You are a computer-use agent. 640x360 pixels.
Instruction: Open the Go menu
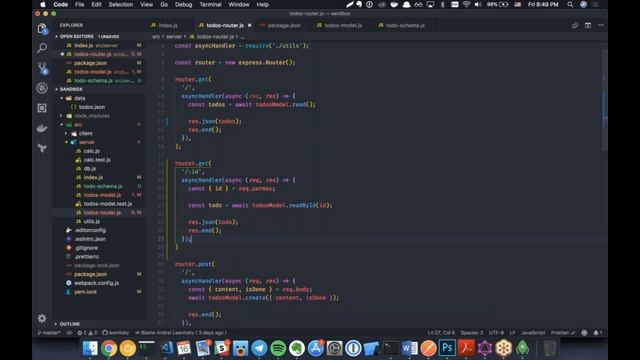point(164,4)
